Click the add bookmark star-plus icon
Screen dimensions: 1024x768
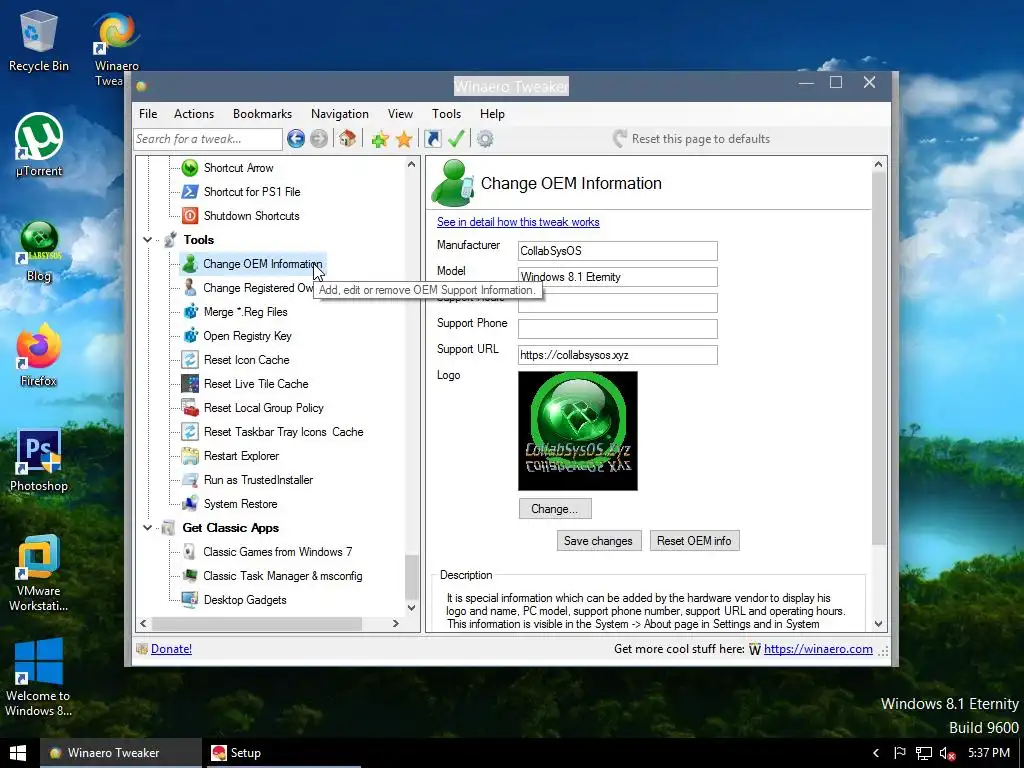coord(379,138)
